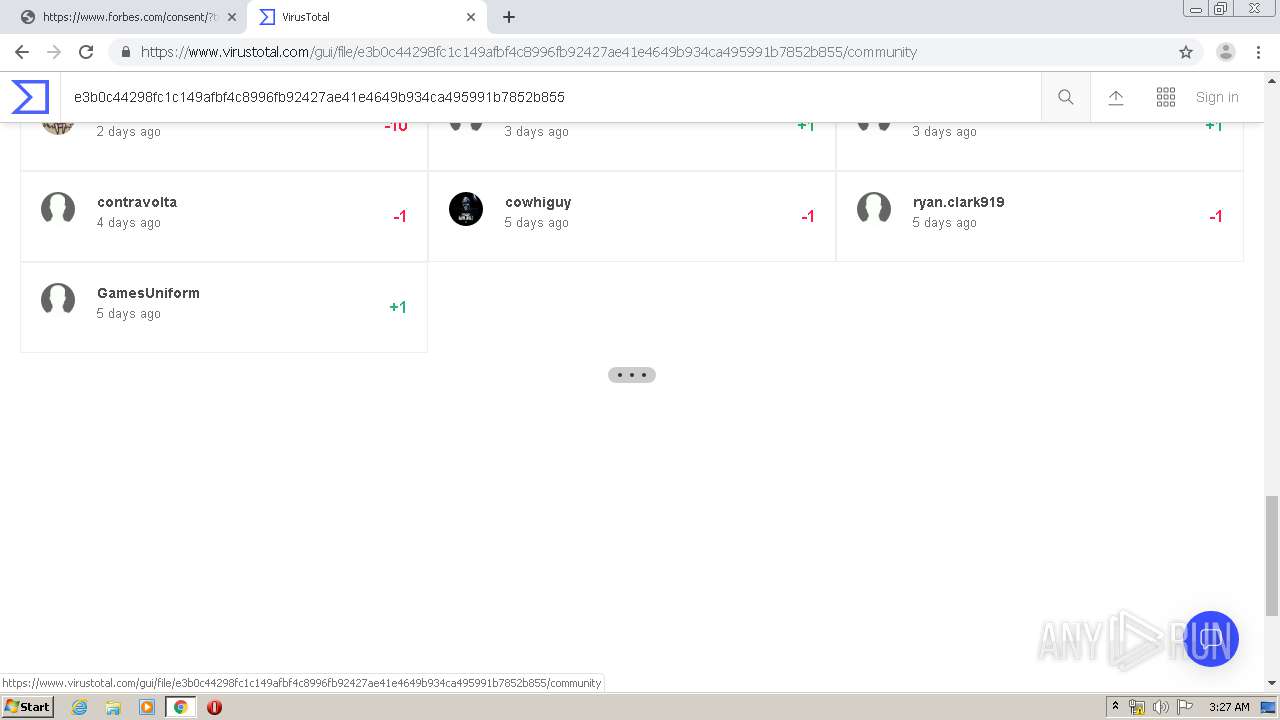Image resolution: width=1280 pixels, height=720 pixels.
Task: Click the taskbar clock 3:27 AM
Action: tap(1229, 707)
